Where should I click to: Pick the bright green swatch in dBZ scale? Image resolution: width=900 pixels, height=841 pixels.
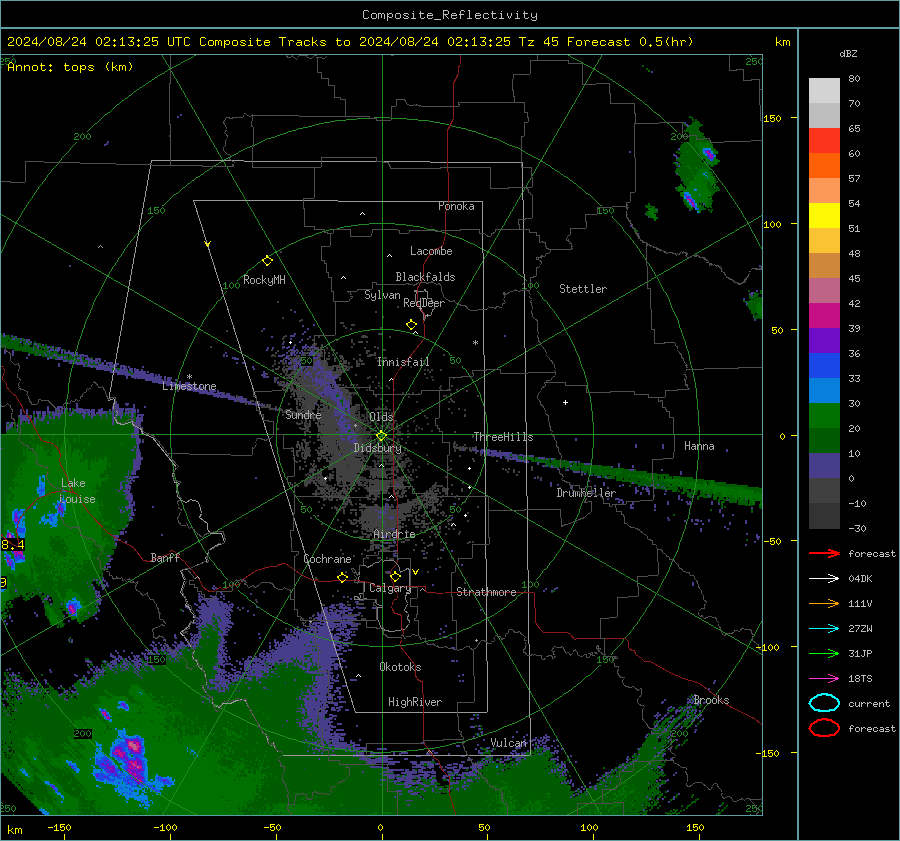coord(824,416)
